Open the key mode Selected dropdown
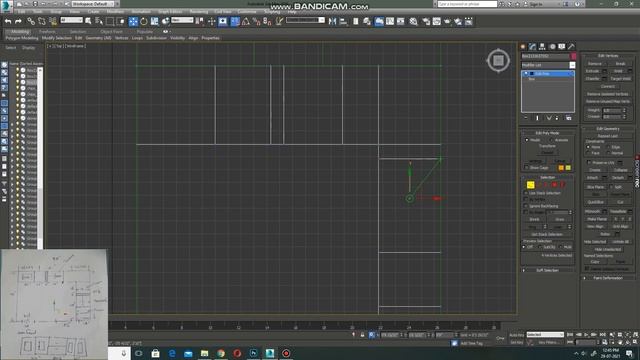This screenshot has height=360, width=640. coord(544,335)
